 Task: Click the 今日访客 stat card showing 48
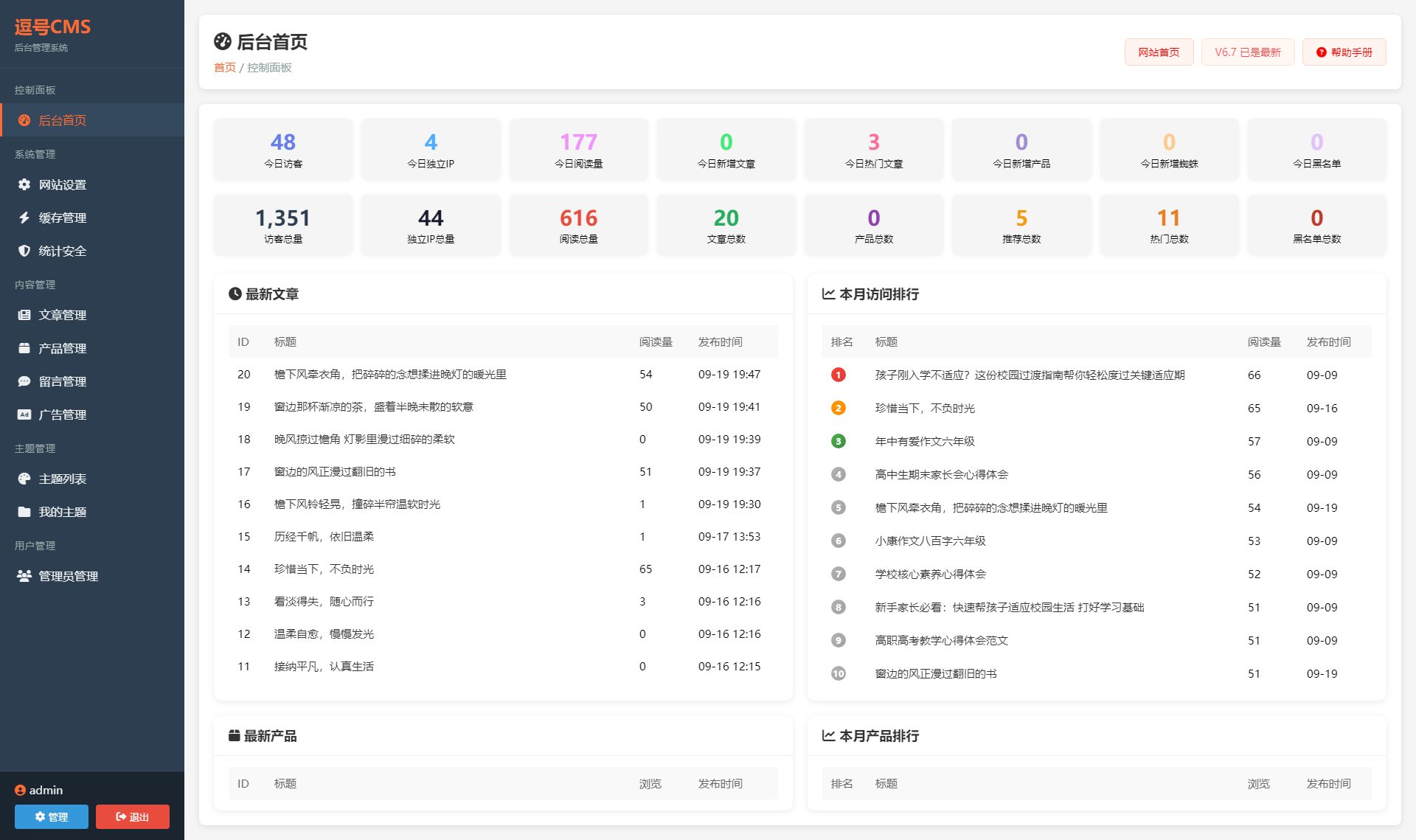[x=283, y=149]
